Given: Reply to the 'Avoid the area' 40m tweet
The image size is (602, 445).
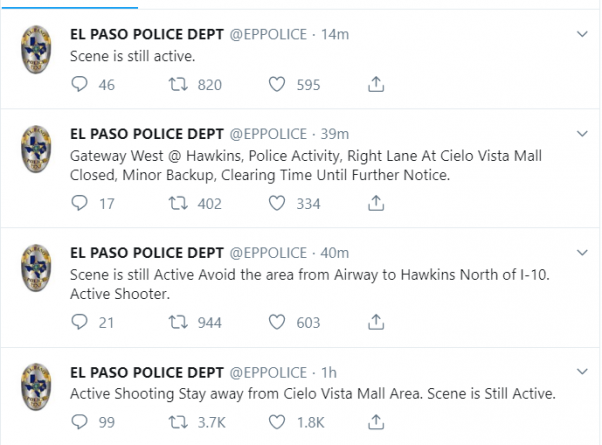Looking at the screenshot, I should click(80, 322).
